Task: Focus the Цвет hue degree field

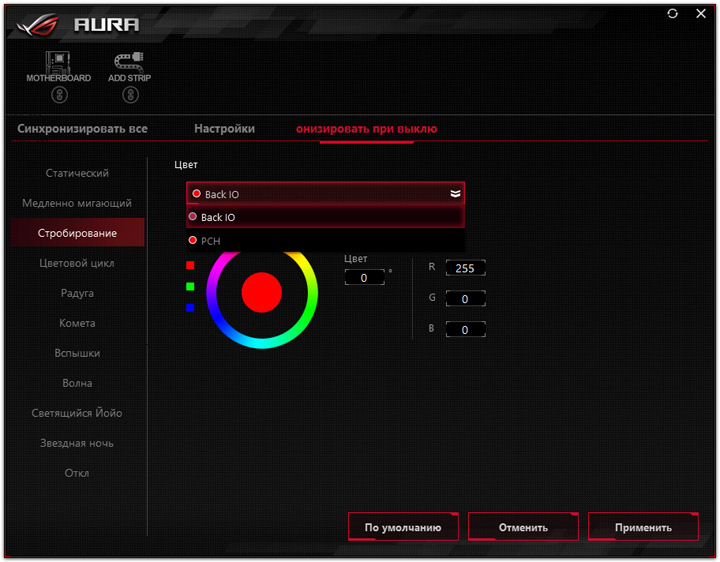Action: (365, 277)
